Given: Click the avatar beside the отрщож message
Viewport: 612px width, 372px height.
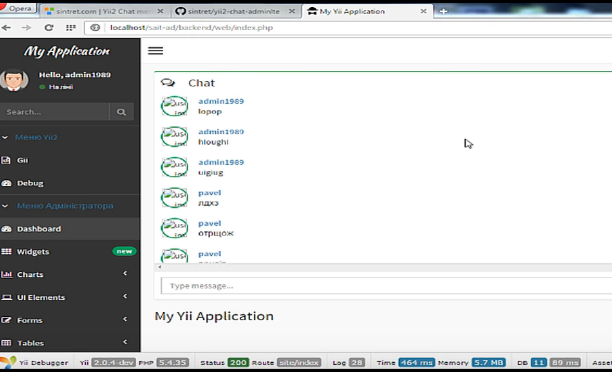Looking at the screenshot, I should [174, 228].
